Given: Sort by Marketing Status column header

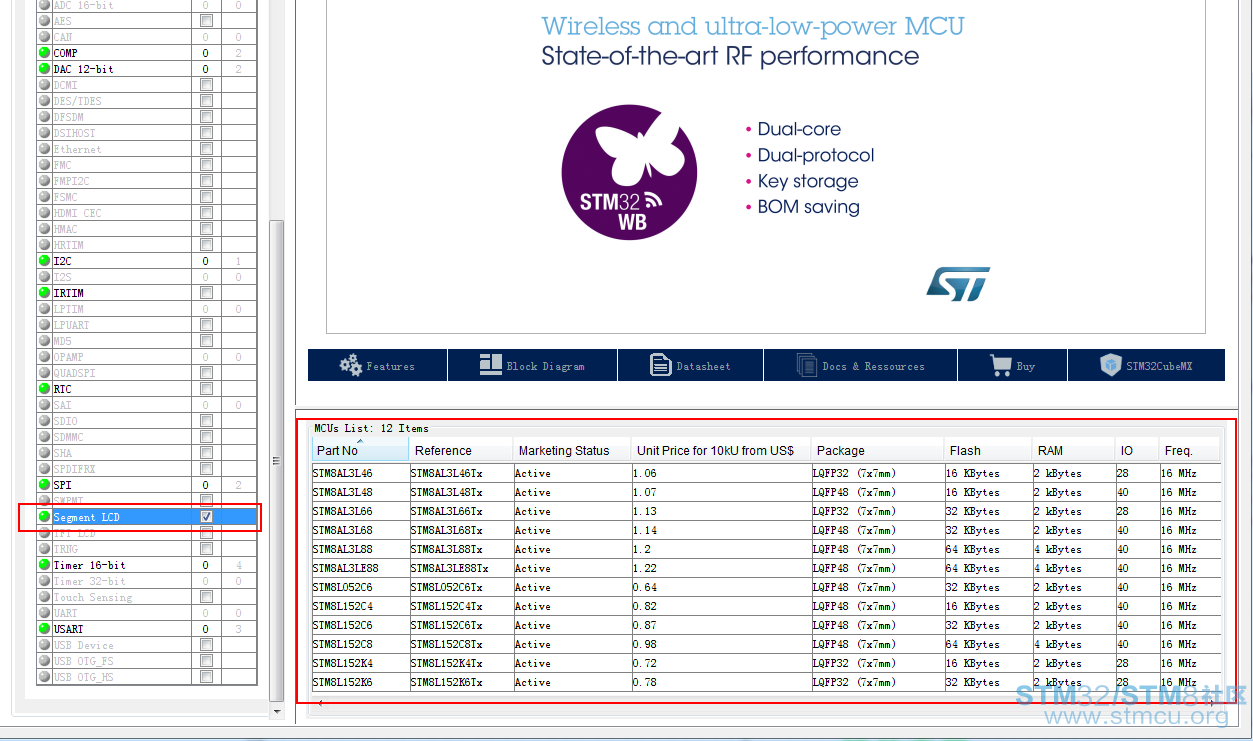Looking at the screenshot, I should pos(572,450).
